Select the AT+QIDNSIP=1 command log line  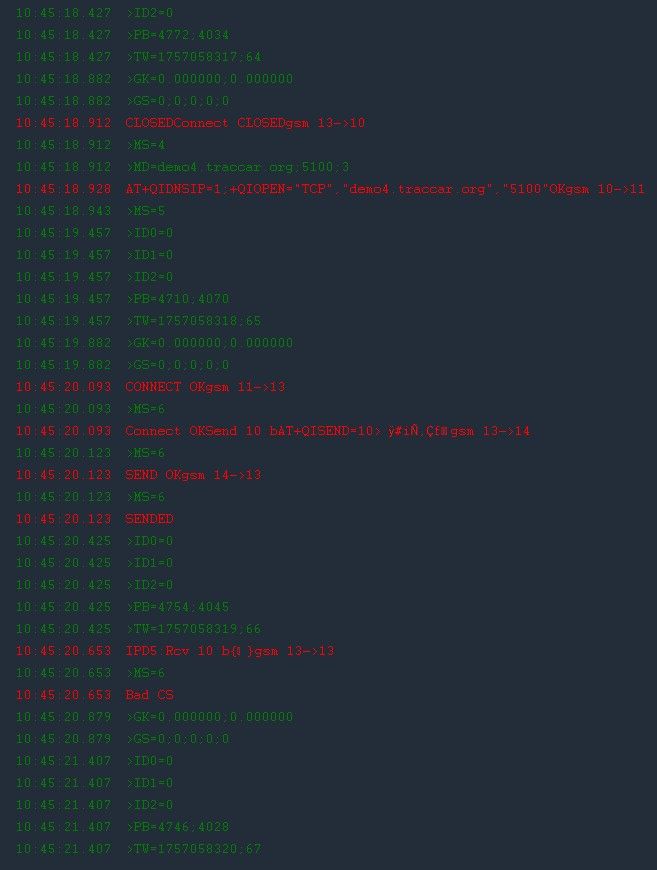[385, 189]
